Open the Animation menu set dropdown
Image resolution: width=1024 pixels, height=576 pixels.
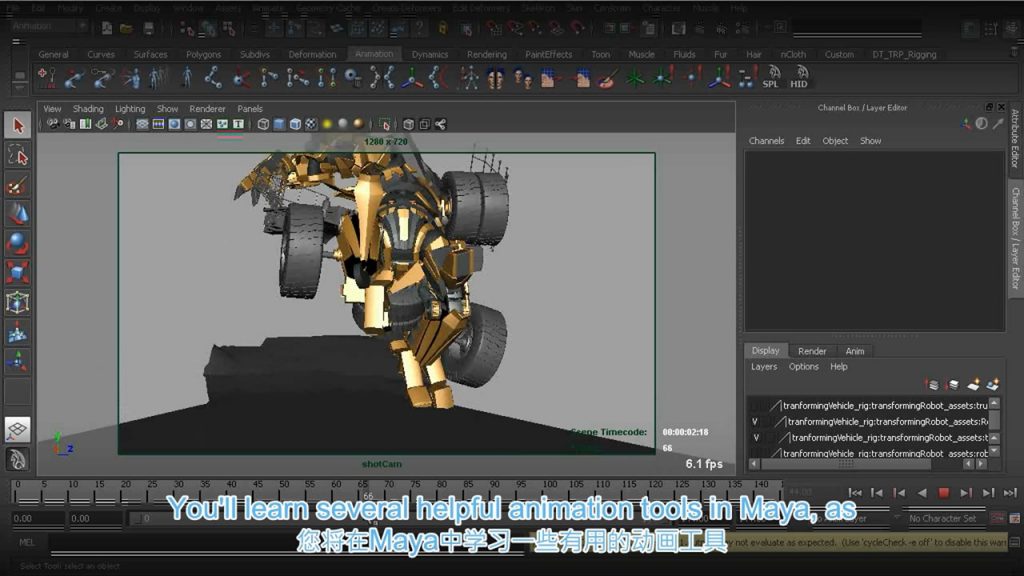click(50, 26)
